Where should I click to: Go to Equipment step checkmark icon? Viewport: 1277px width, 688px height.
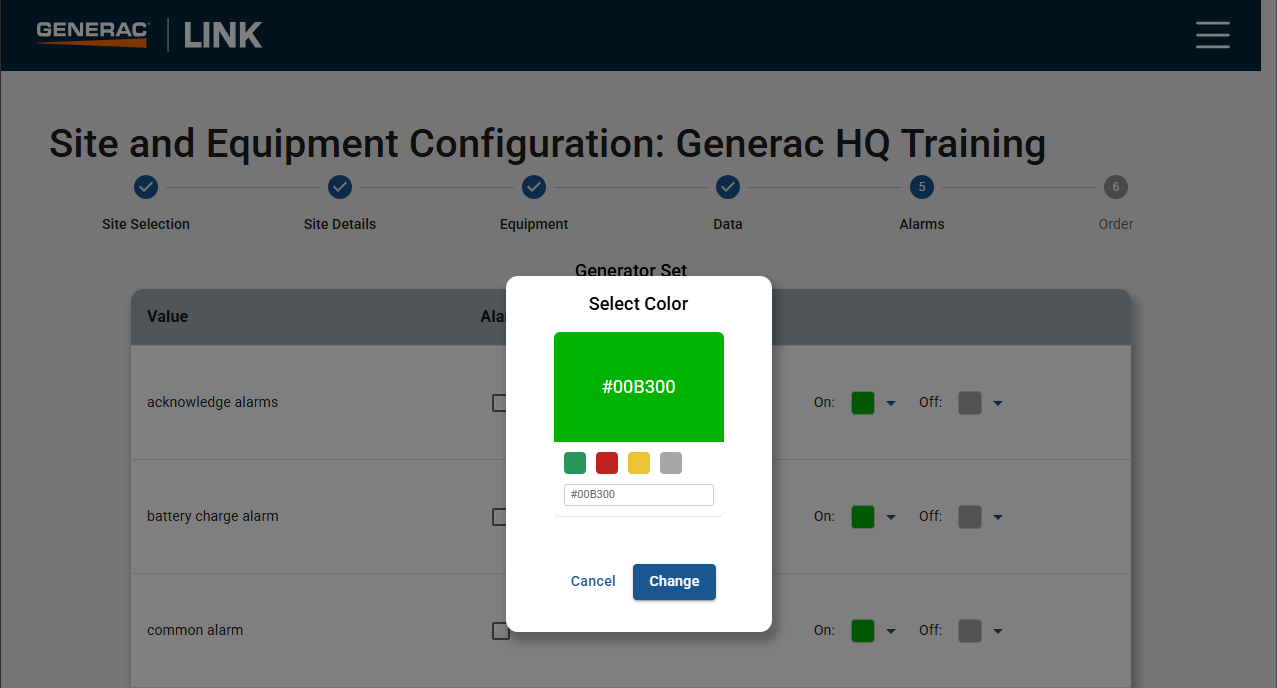pyautogui.click(x=534, y=187)
